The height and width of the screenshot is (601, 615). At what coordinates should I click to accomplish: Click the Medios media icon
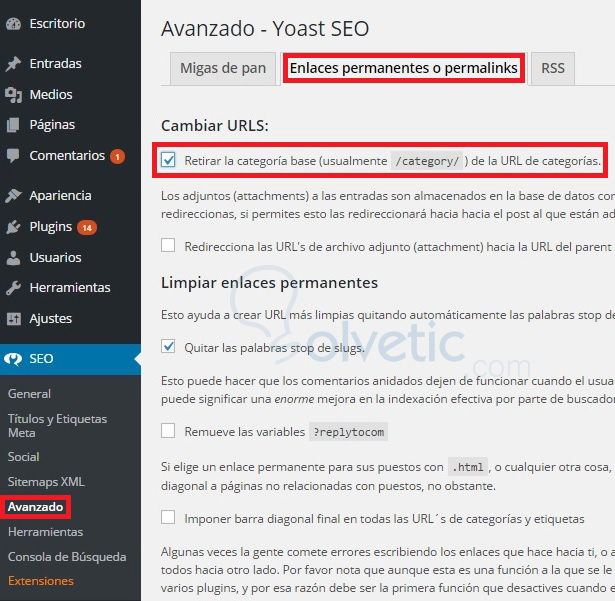pyautogui.click(x=13, y=95)
